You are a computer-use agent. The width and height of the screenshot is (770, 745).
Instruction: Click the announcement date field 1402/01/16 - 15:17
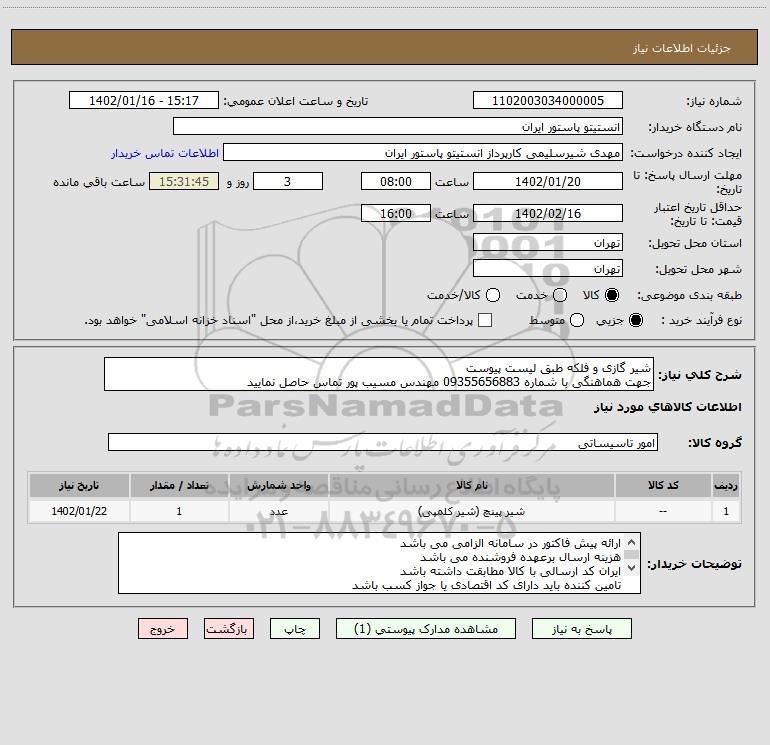[144, 101]
